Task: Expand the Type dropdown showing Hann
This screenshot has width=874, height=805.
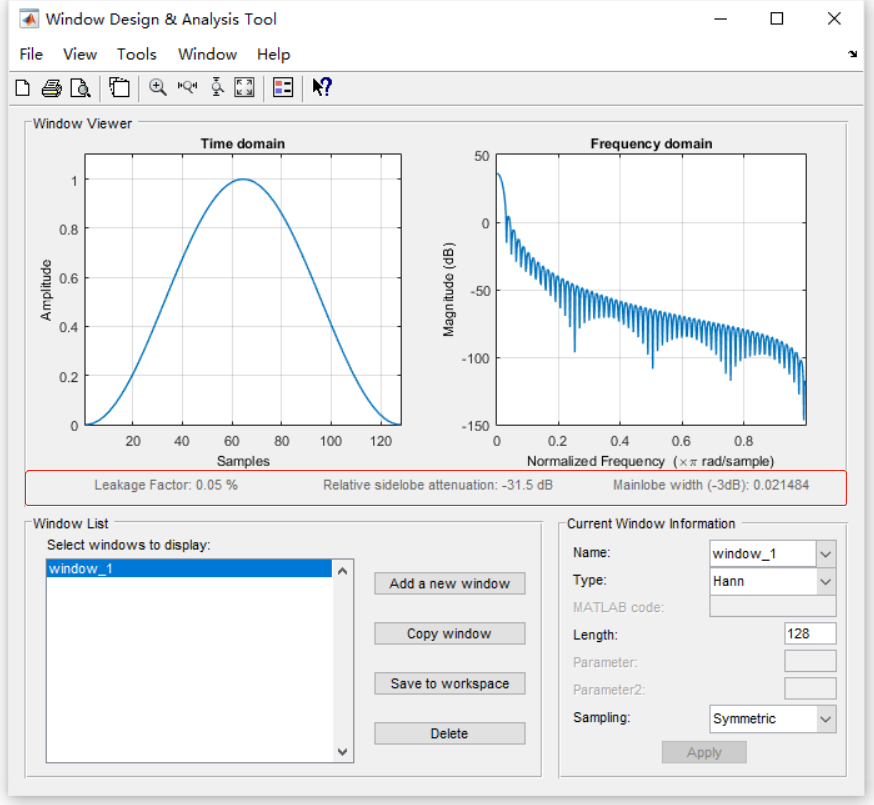Action: [x=826, y=581]
